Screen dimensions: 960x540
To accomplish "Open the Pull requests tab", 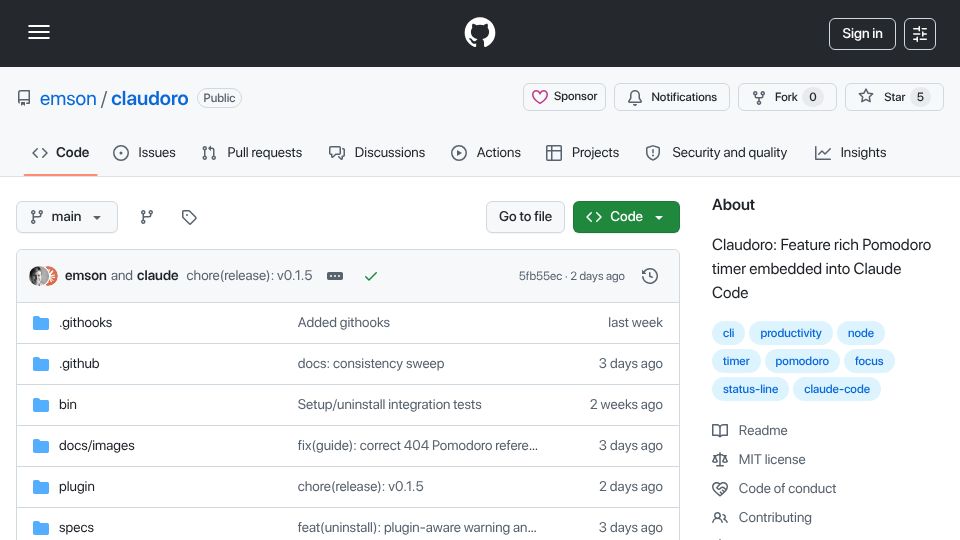I will (x=252, y=152).
